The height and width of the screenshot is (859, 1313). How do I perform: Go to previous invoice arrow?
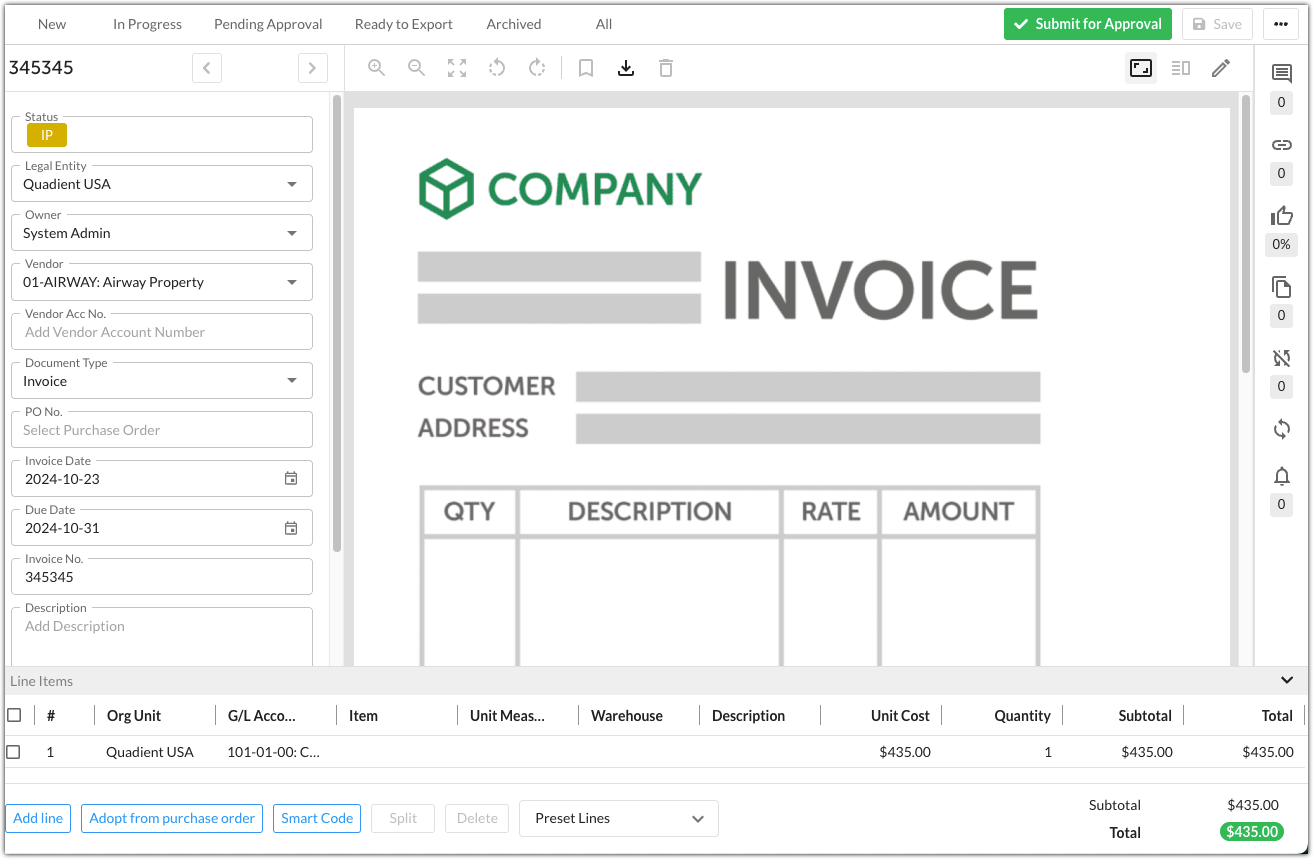tap(207, 68)
